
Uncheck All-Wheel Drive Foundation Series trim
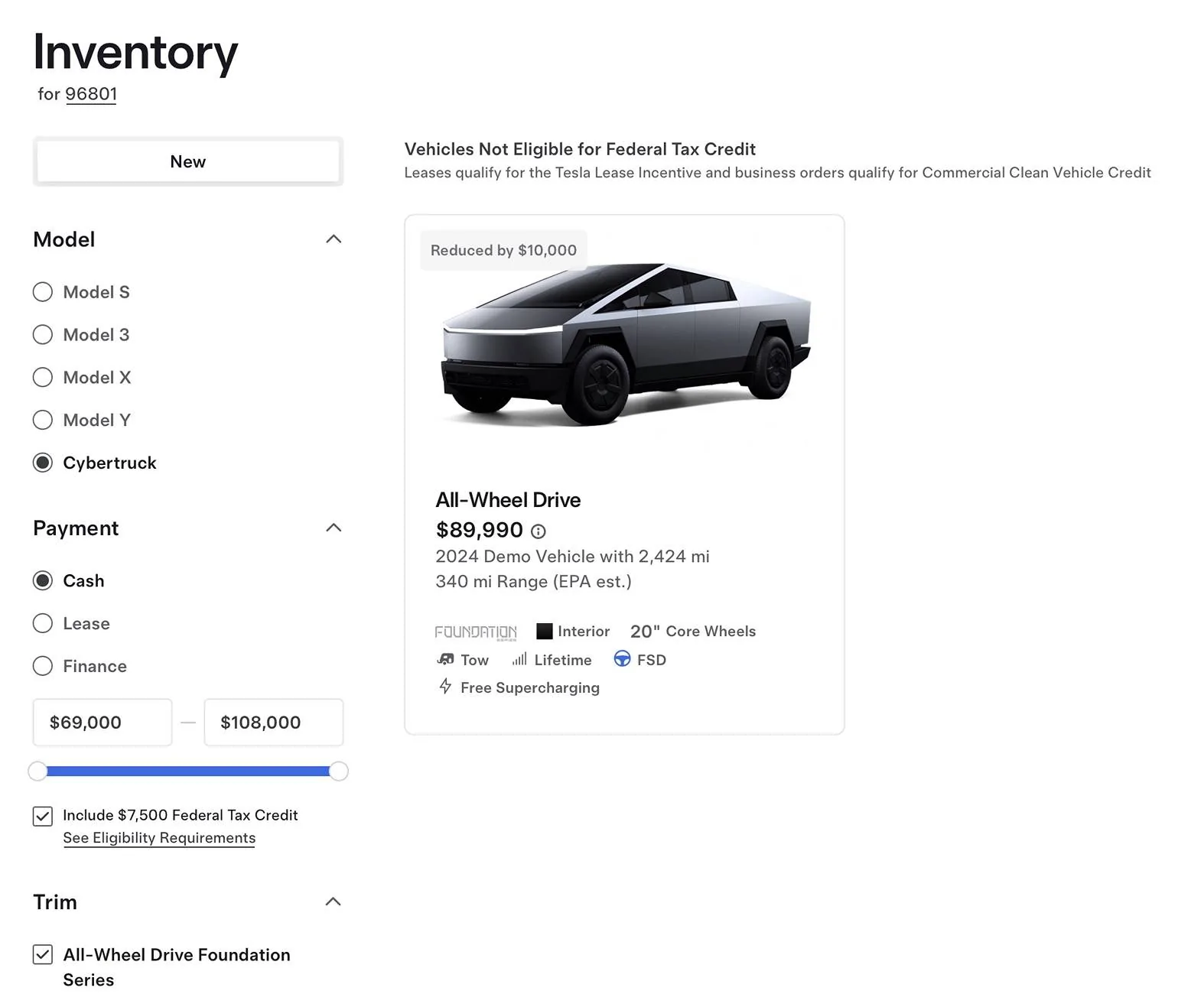pos(43,955)
